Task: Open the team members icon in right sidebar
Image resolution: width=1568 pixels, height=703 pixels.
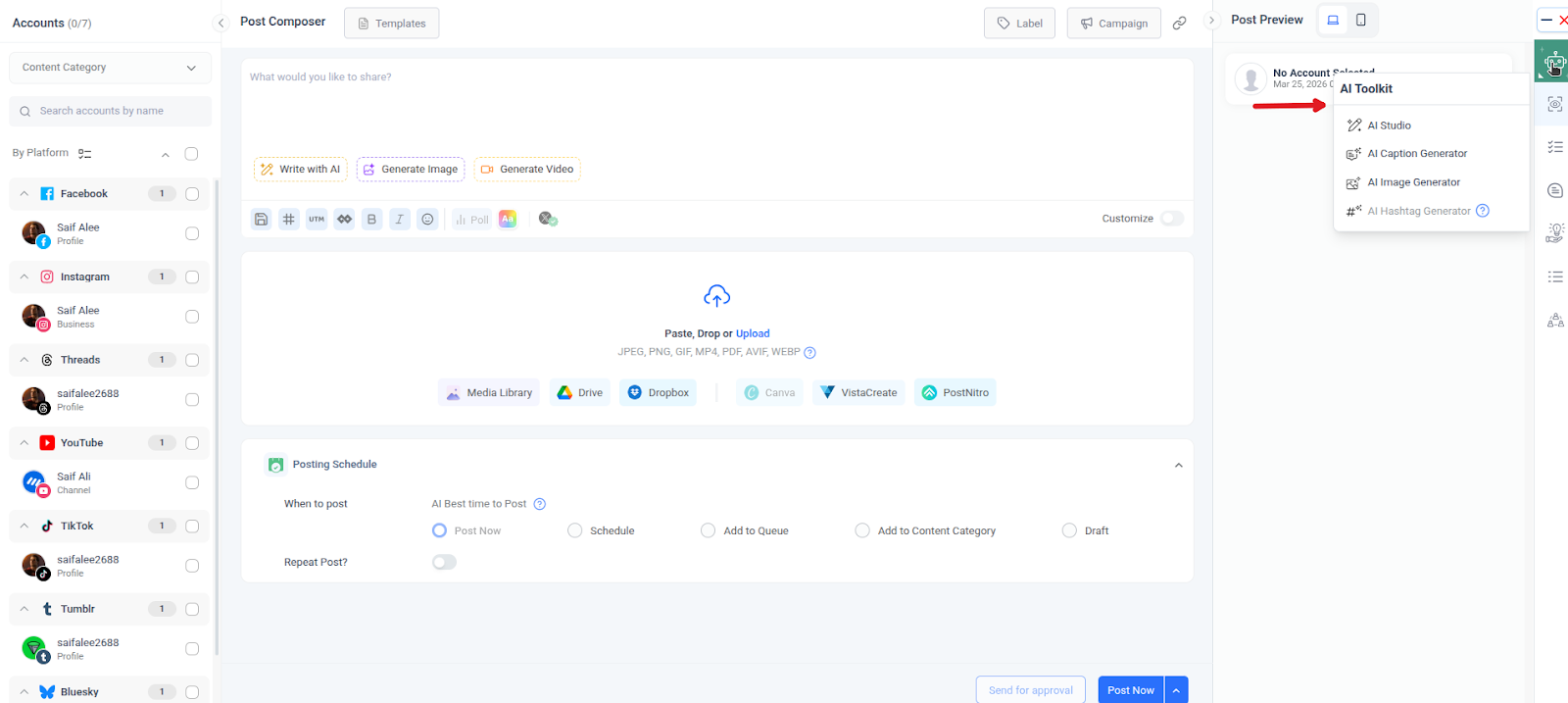Action: 1554,320
